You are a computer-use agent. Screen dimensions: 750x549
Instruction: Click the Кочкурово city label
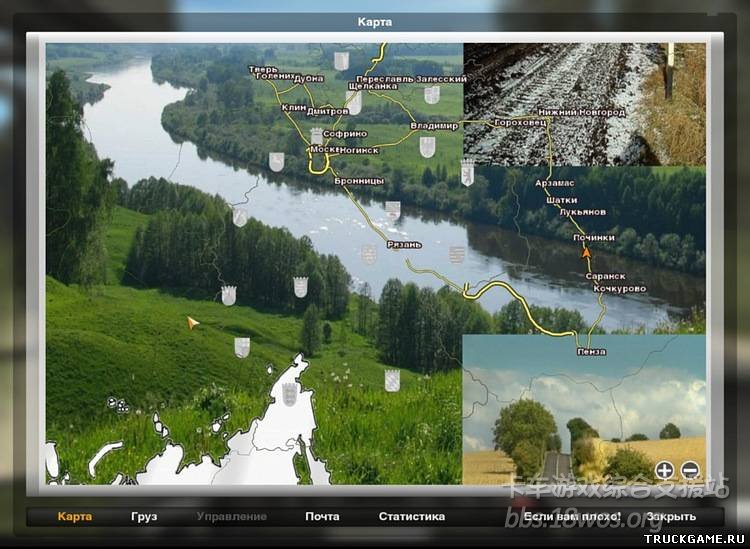point(620,288)
